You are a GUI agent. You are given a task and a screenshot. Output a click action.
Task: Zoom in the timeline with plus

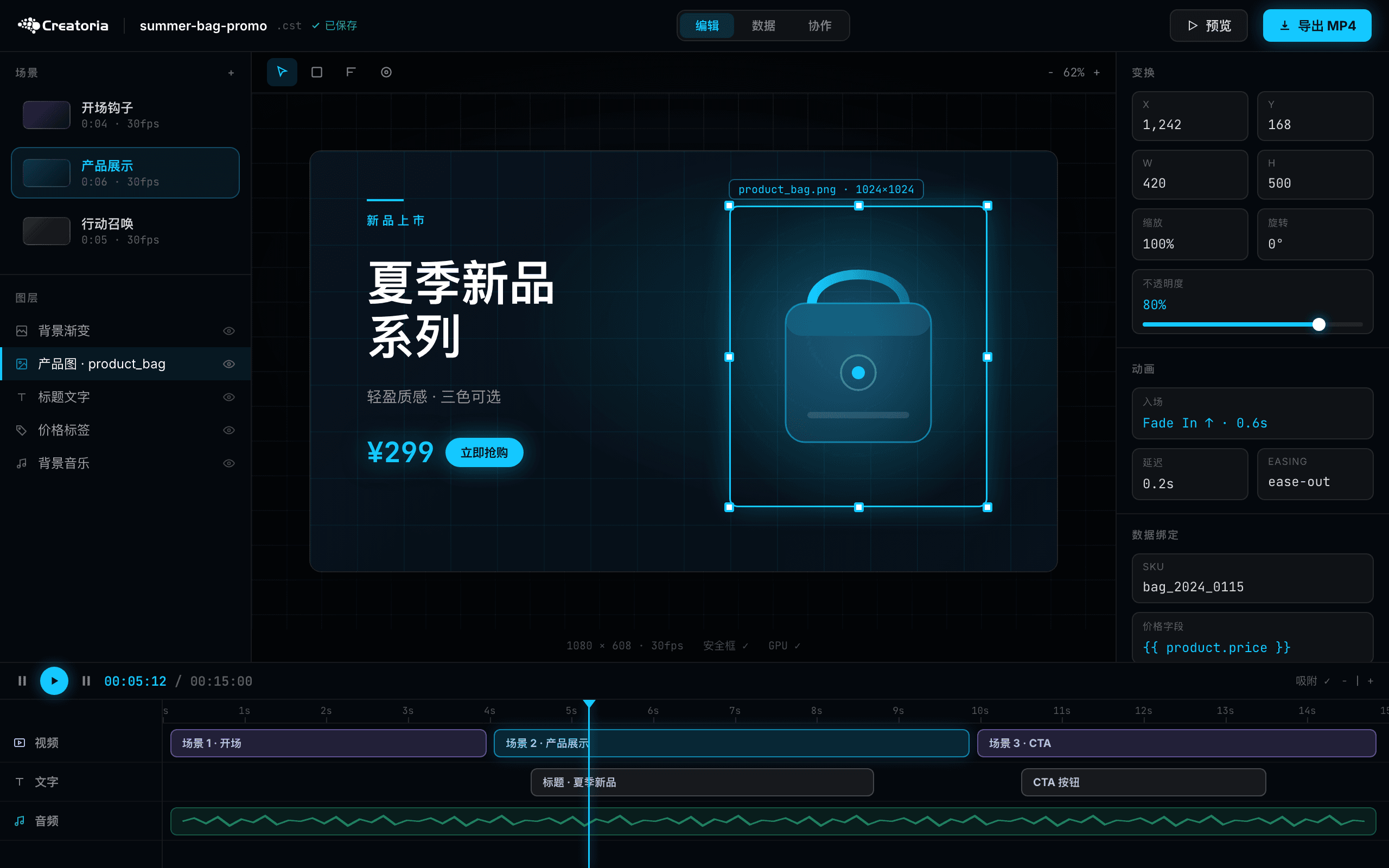pyautogui.click(x=1371, y=681)
